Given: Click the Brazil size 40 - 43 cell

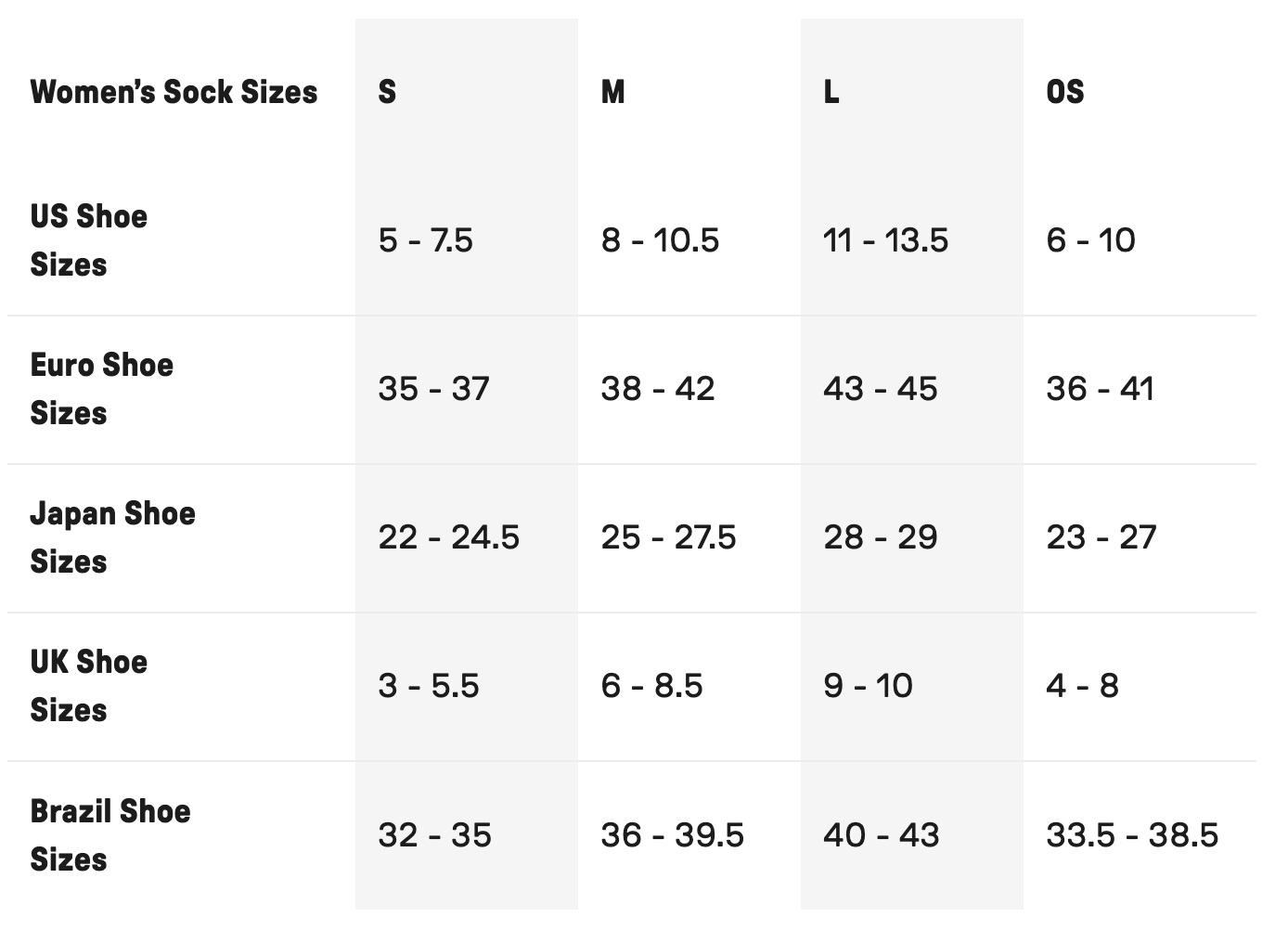Looking at the screenshot, I should click(x=881, y=834).
